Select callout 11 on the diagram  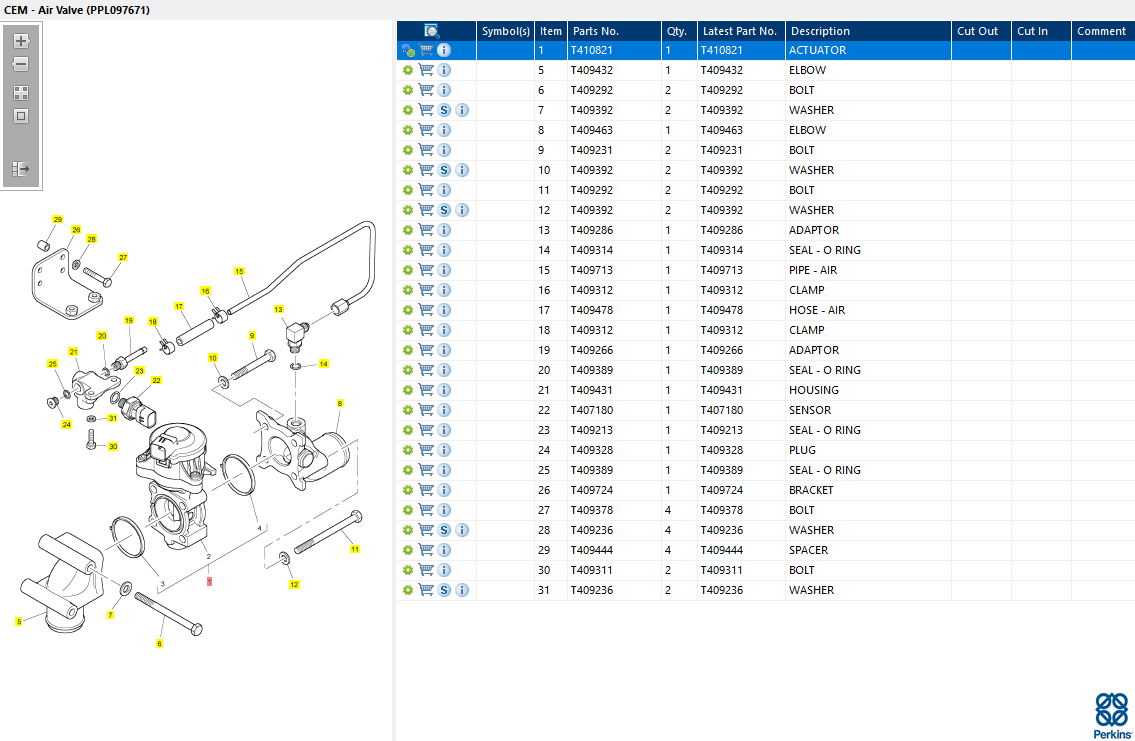(355, 549)
